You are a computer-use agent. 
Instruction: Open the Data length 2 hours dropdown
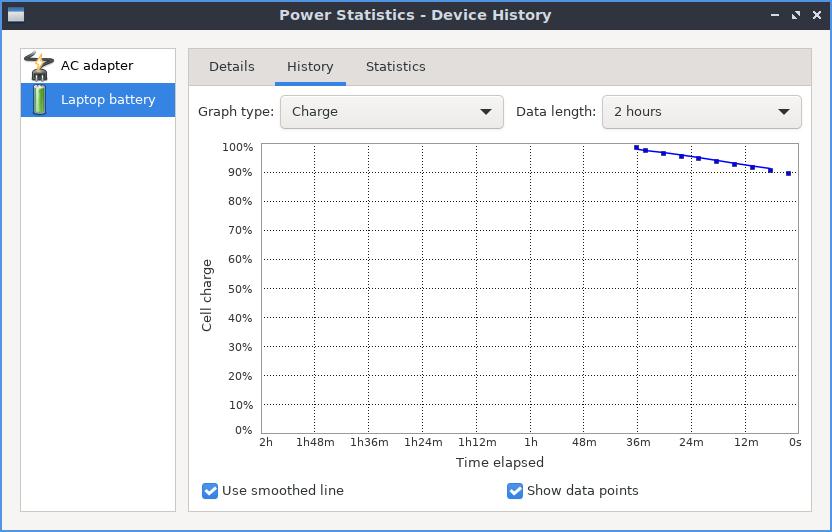(701, 112)
